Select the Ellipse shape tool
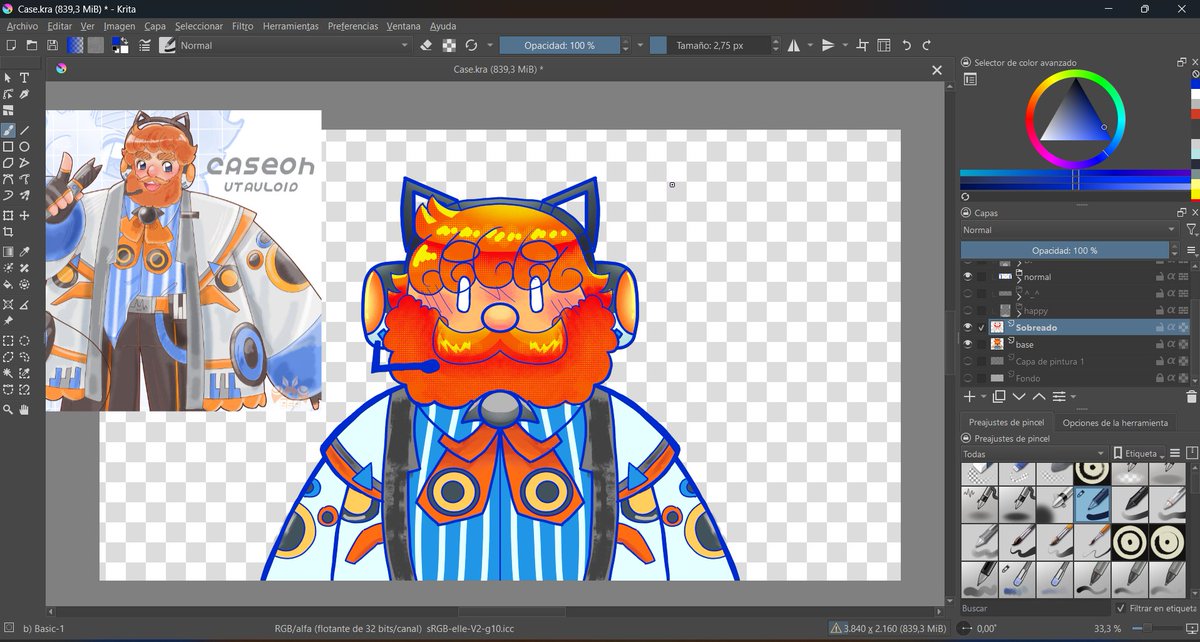1200x642 pixels. (x=24, y=146)
